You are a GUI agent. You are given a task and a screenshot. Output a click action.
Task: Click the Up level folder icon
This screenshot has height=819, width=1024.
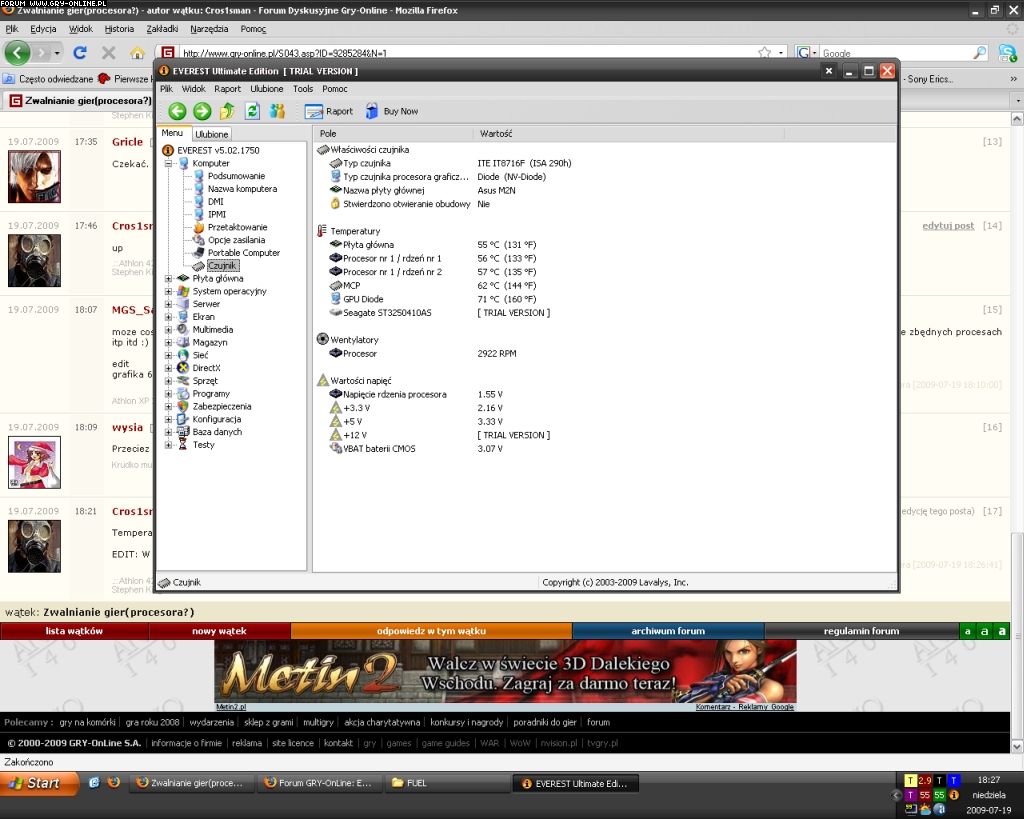tap(227, 111)
